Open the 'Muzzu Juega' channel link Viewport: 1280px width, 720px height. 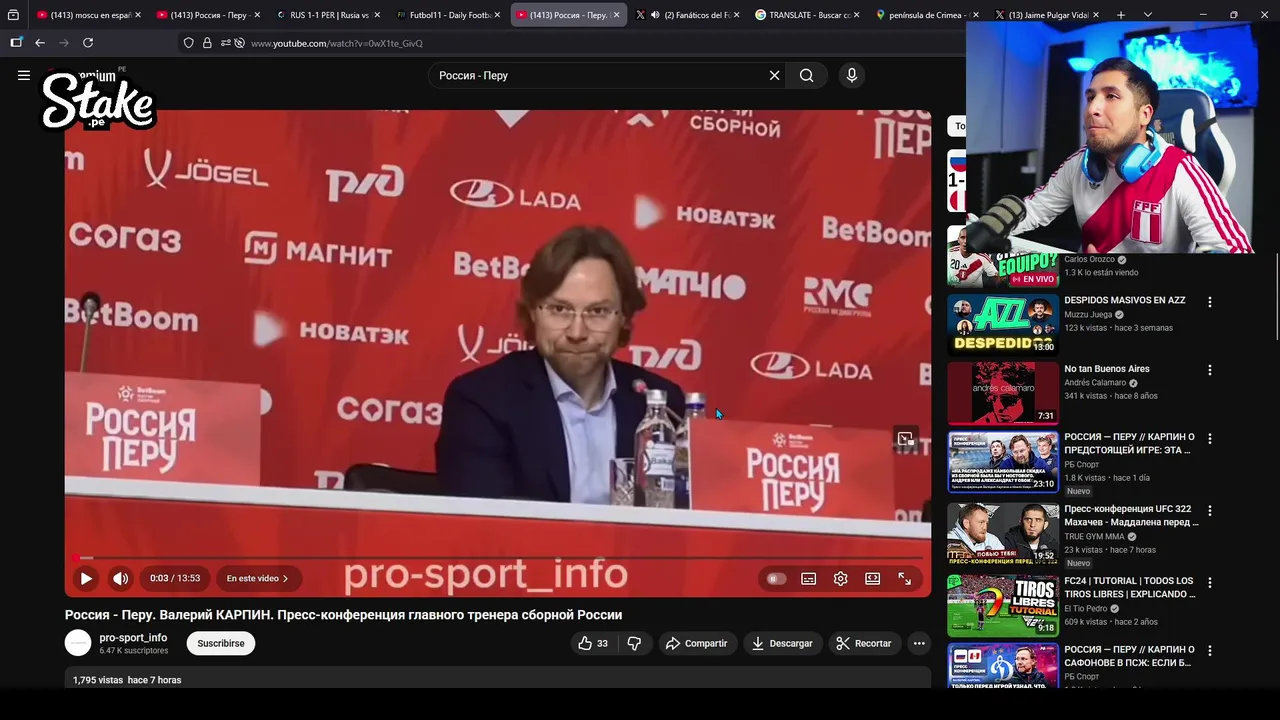click(x=1088, y=314)
